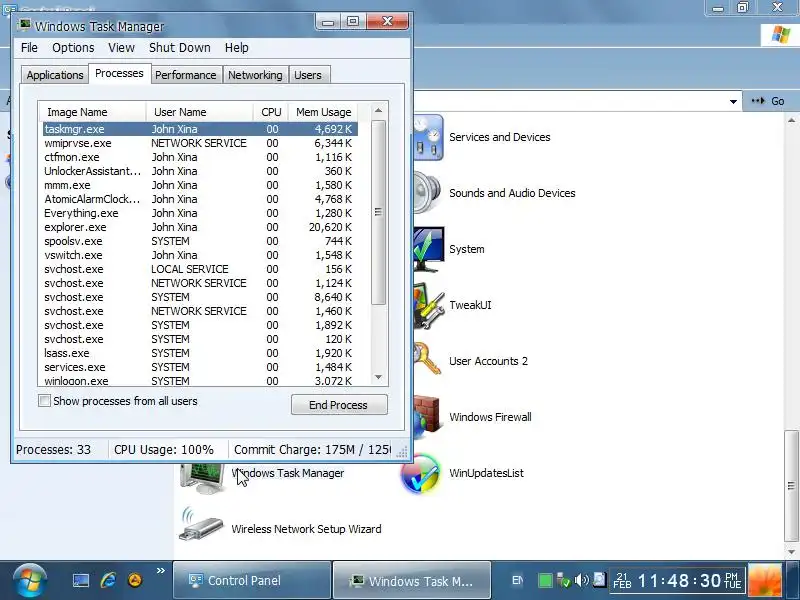Open the User Accounts 2 icon

click(x=428, y=361)
